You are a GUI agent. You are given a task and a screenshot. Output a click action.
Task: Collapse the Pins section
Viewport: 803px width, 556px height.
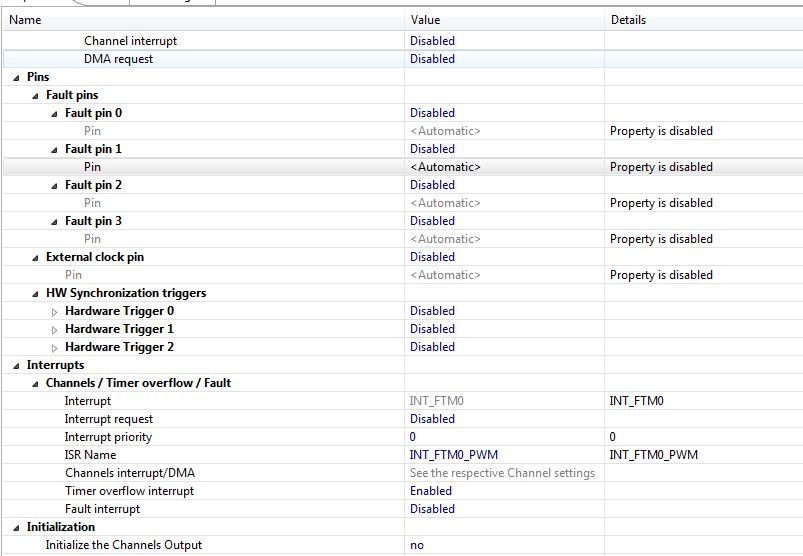pos(17,78)
